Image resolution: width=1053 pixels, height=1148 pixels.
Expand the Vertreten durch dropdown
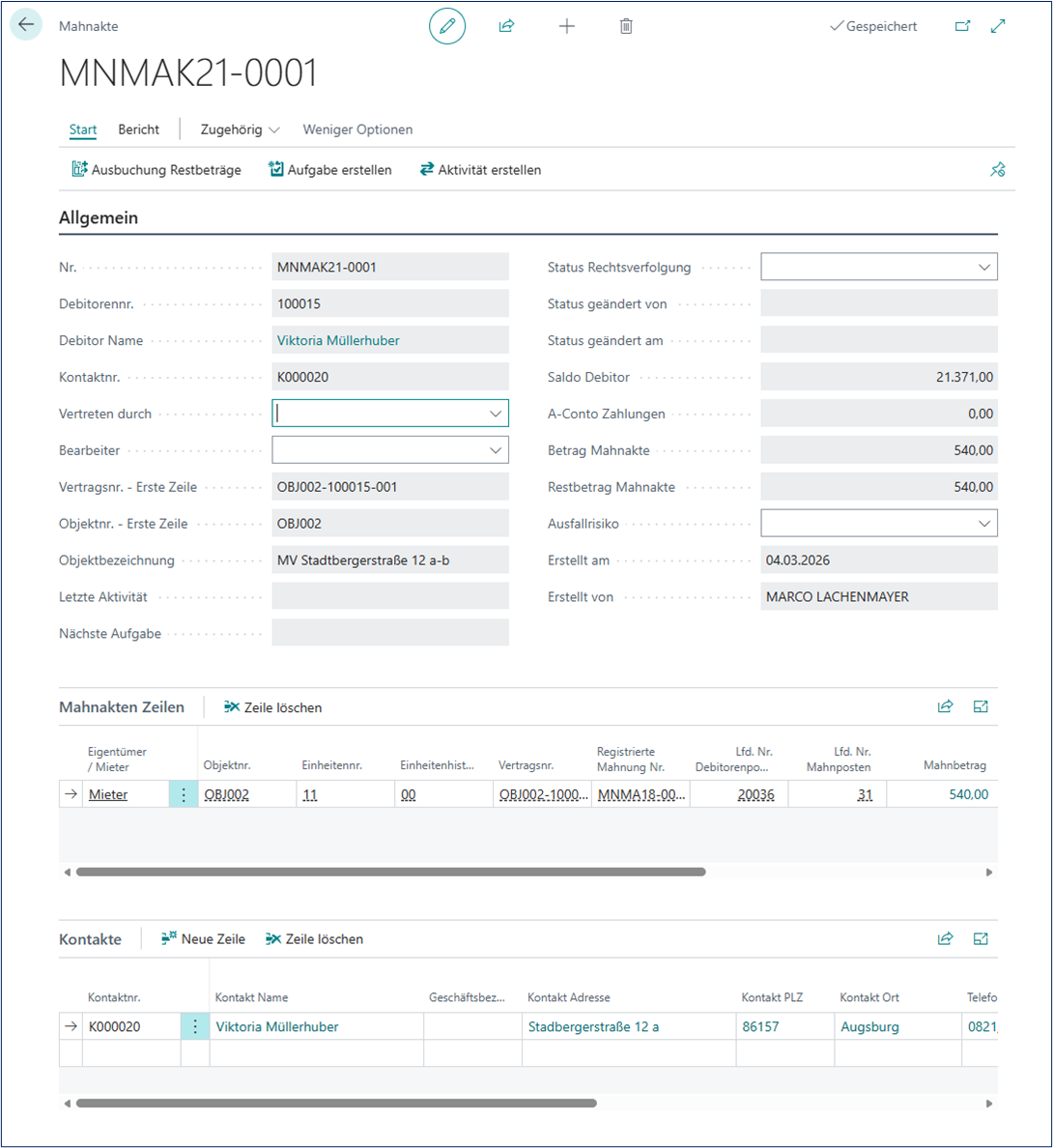point(496,414)
